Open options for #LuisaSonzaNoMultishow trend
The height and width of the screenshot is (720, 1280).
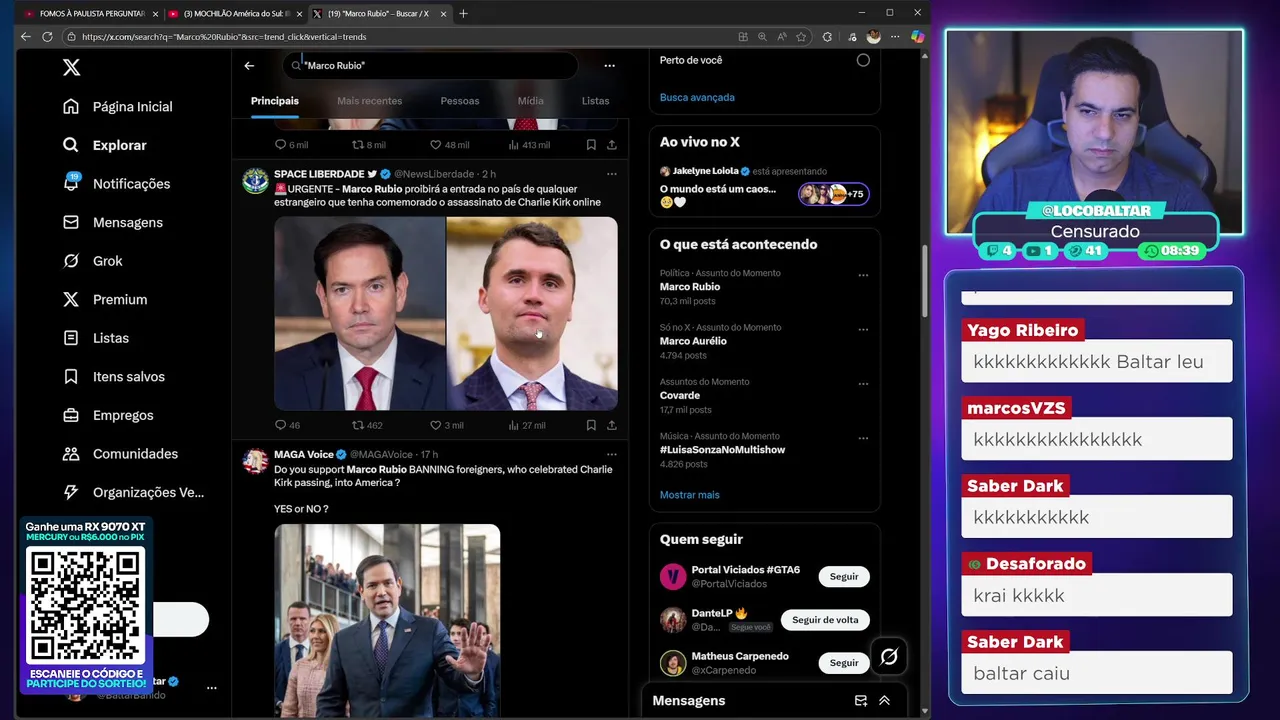point(863,438)
